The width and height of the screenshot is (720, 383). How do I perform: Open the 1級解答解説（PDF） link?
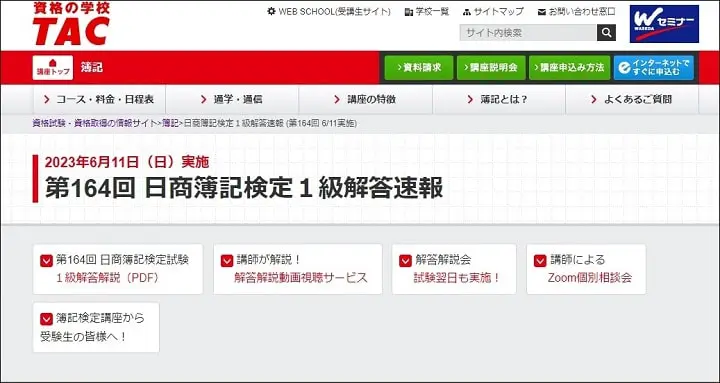(107, 278)
